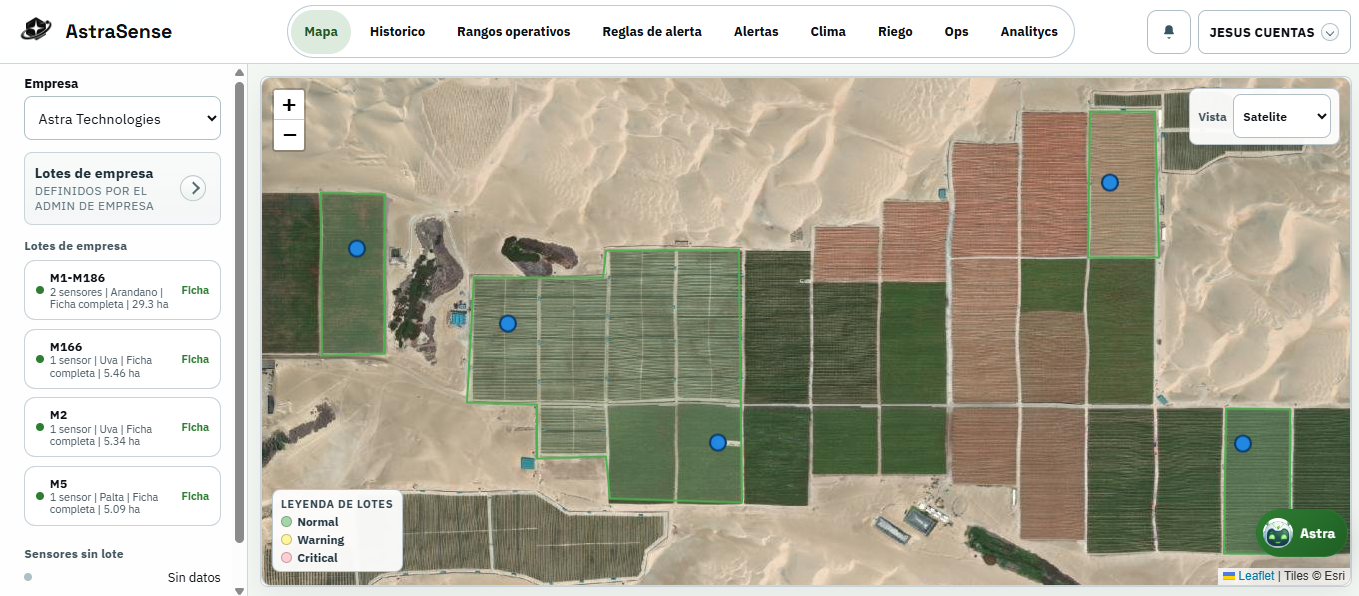Open the Lotes de empresa arrow panel

click(x=192, y=188)
